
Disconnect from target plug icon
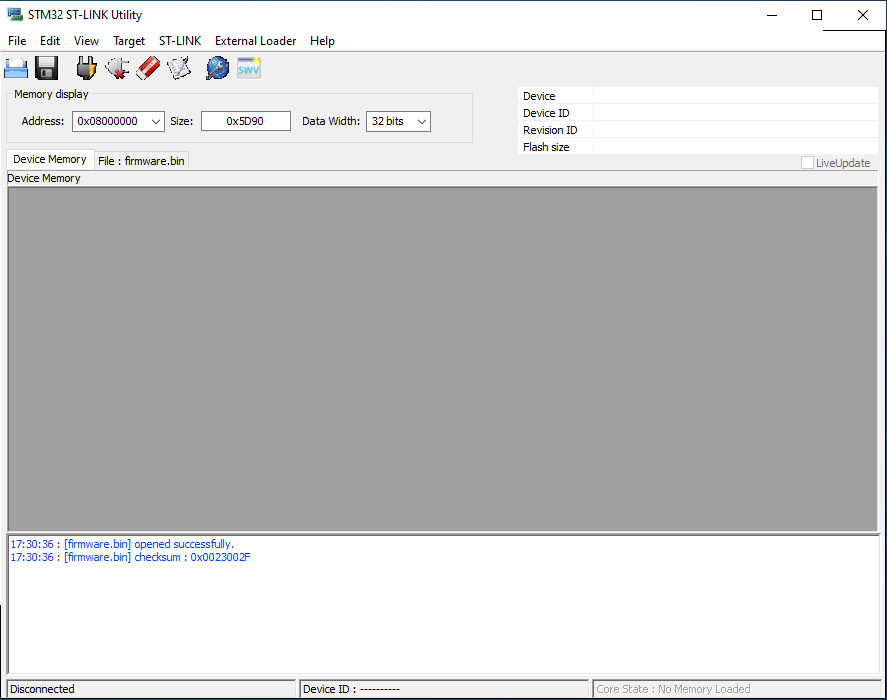point(117,68)
